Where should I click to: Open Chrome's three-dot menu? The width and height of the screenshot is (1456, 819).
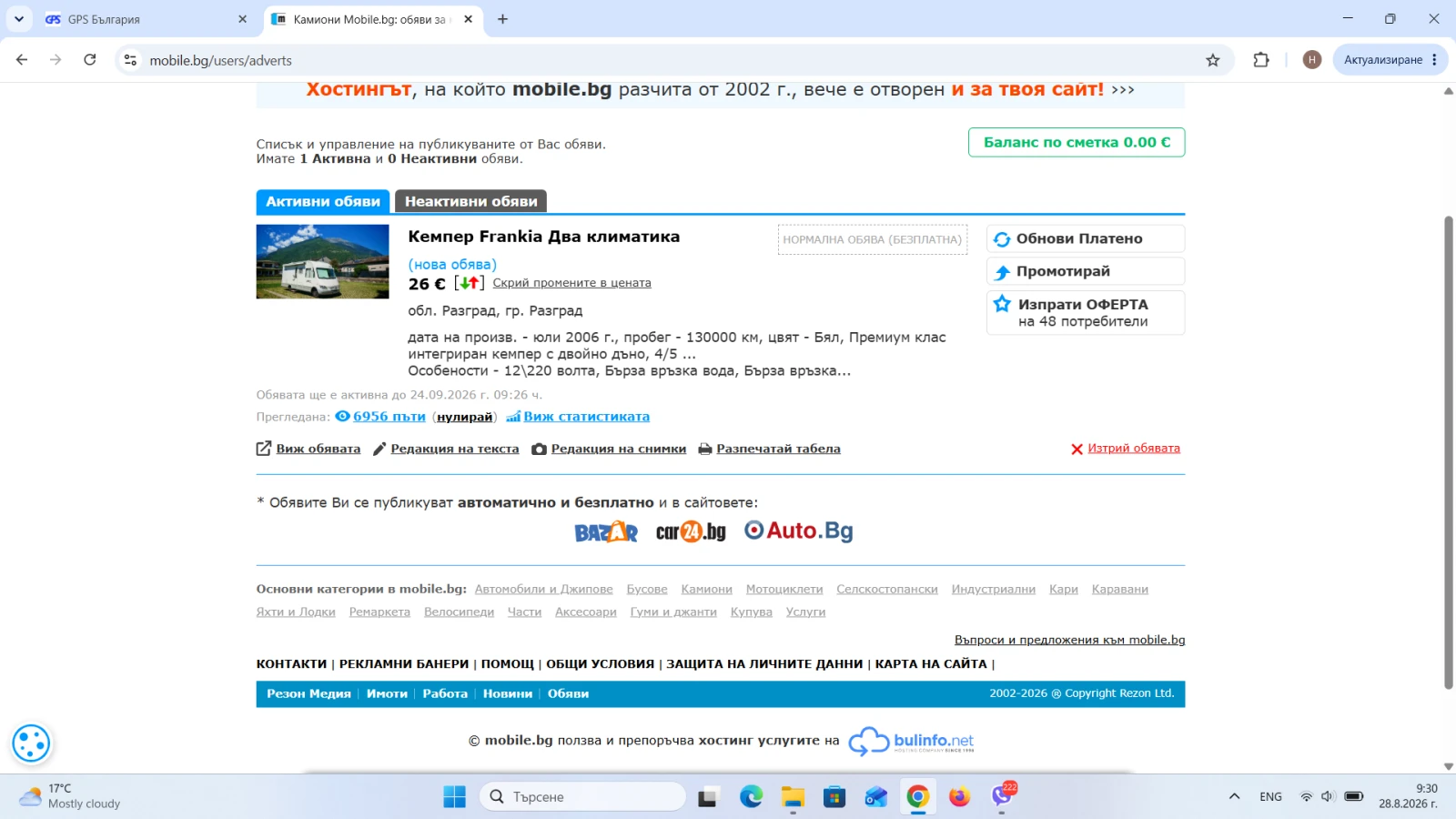1435,60
